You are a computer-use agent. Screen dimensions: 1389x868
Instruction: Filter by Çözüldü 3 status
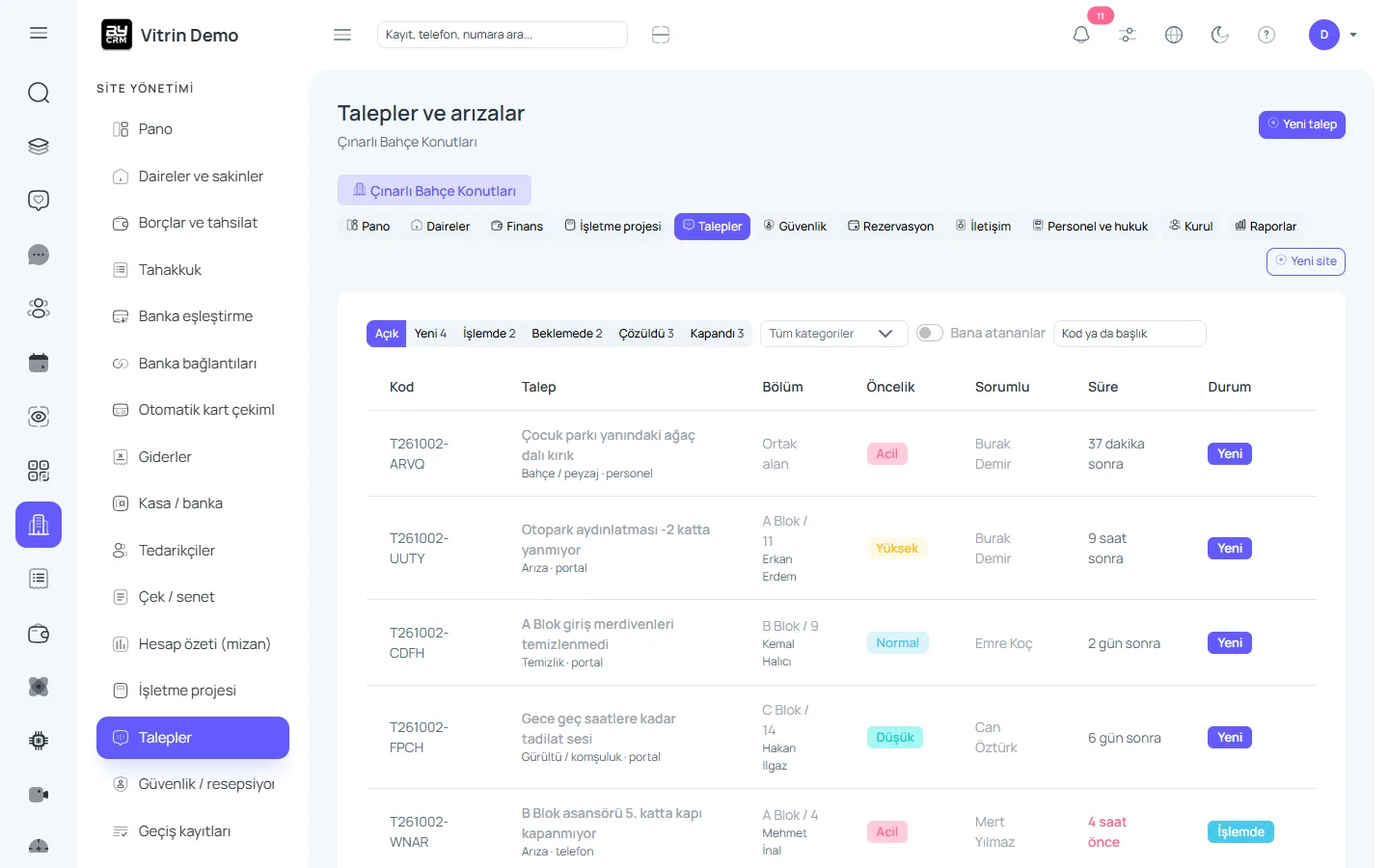click(646, 334)
